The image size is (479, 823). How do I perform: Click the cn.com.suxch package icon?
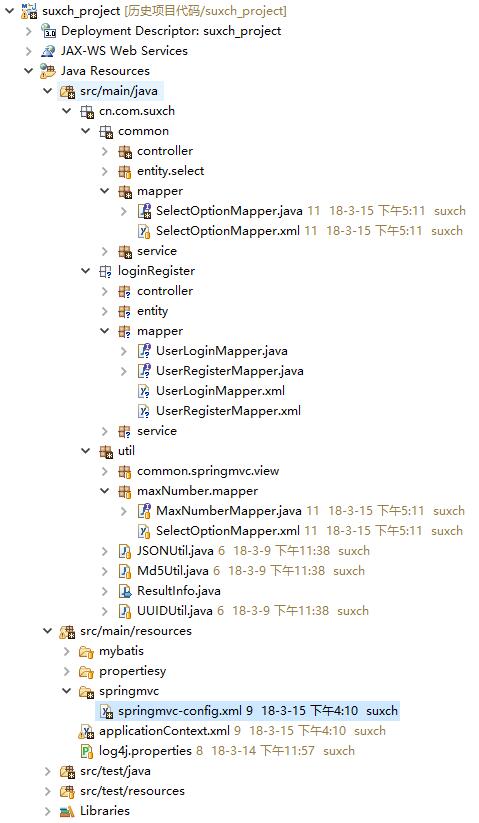click(87, 111)
